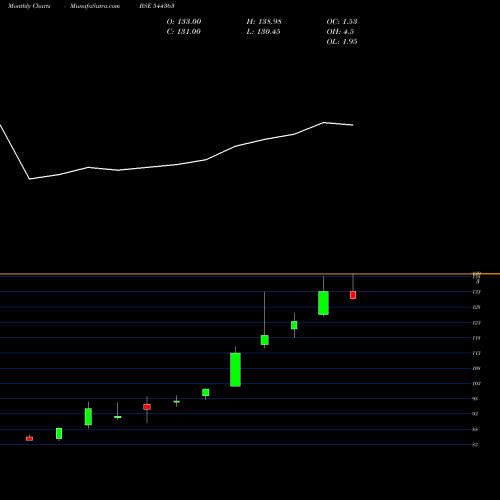Image resolution: width=500 pixels, height=500 pixels.
Task: Click the open price 'O: 133.00'
Action: point(184,22)
